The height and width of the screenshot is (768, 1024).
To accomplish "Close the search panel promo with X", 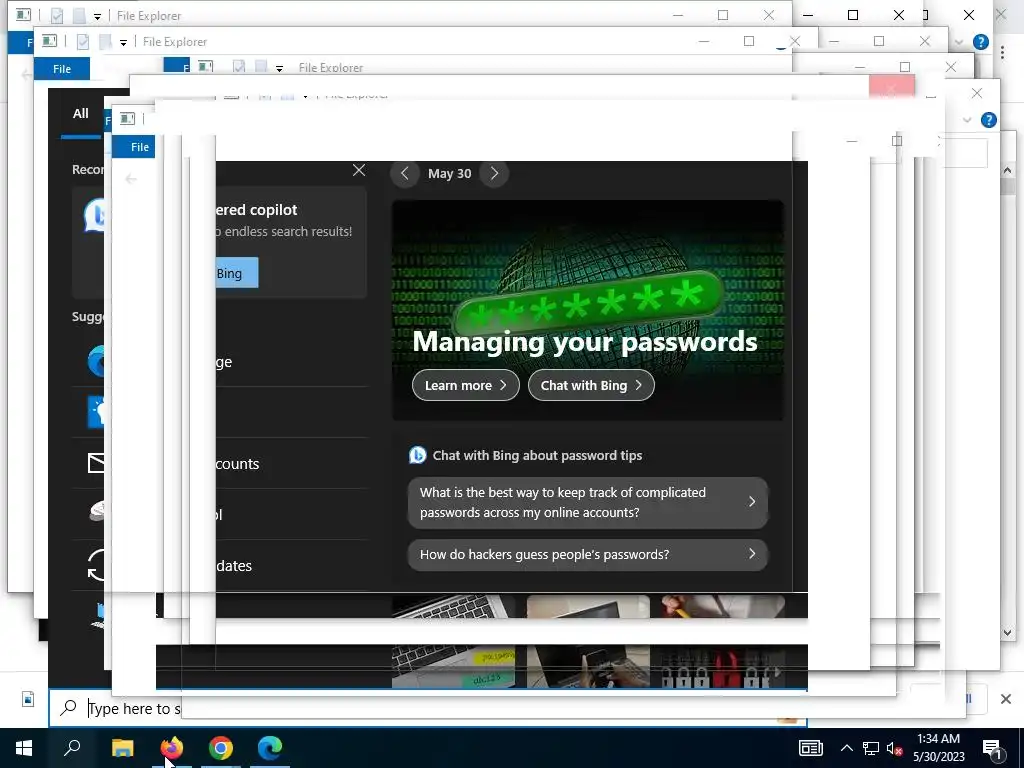I will pyautogui.click(x=359, y=170).
